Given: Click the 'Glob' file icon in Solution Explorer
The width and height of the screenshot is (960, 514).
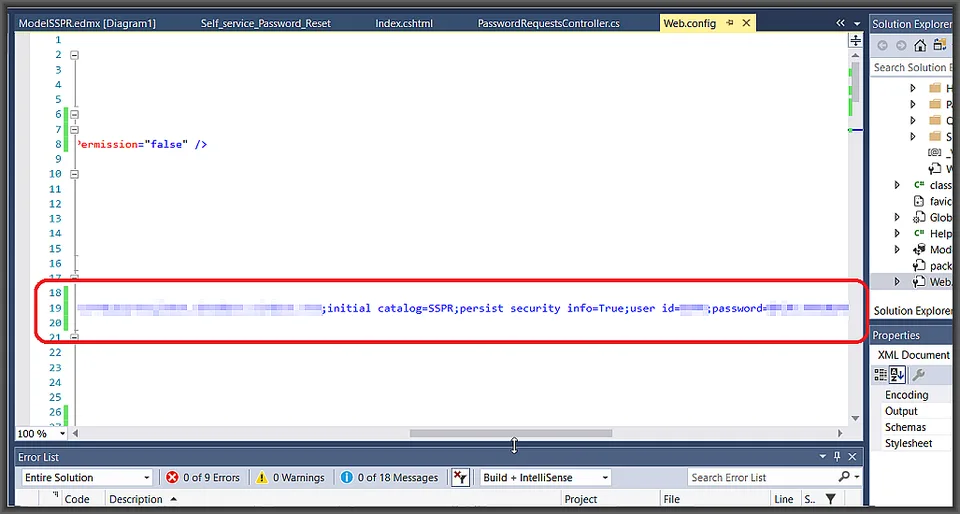Looking at the screenshot, I should point(918,217).
